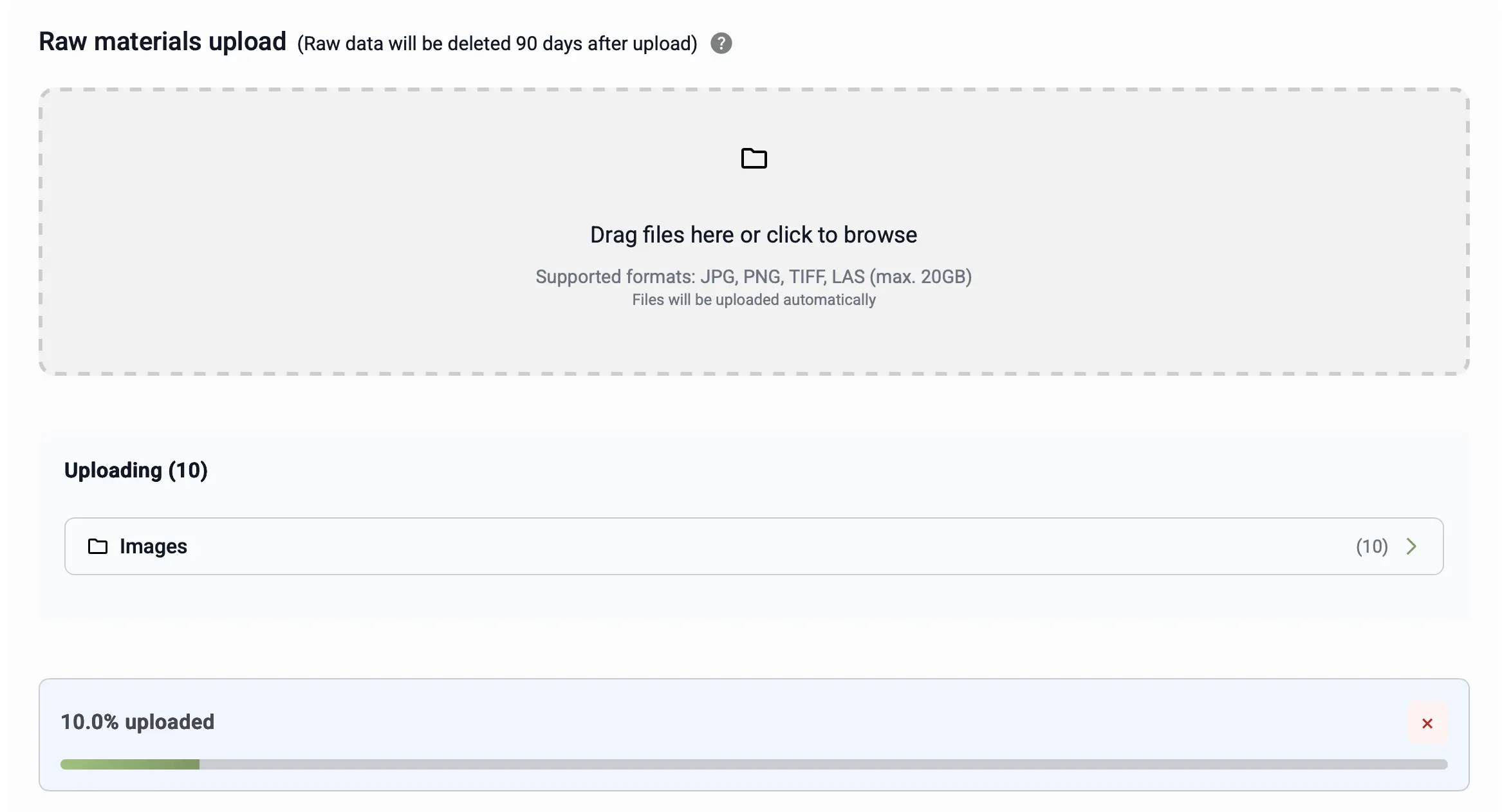Screen dimensions: 1502x812
Task: Click the folder icon beside Images
Action: (98, 546)
